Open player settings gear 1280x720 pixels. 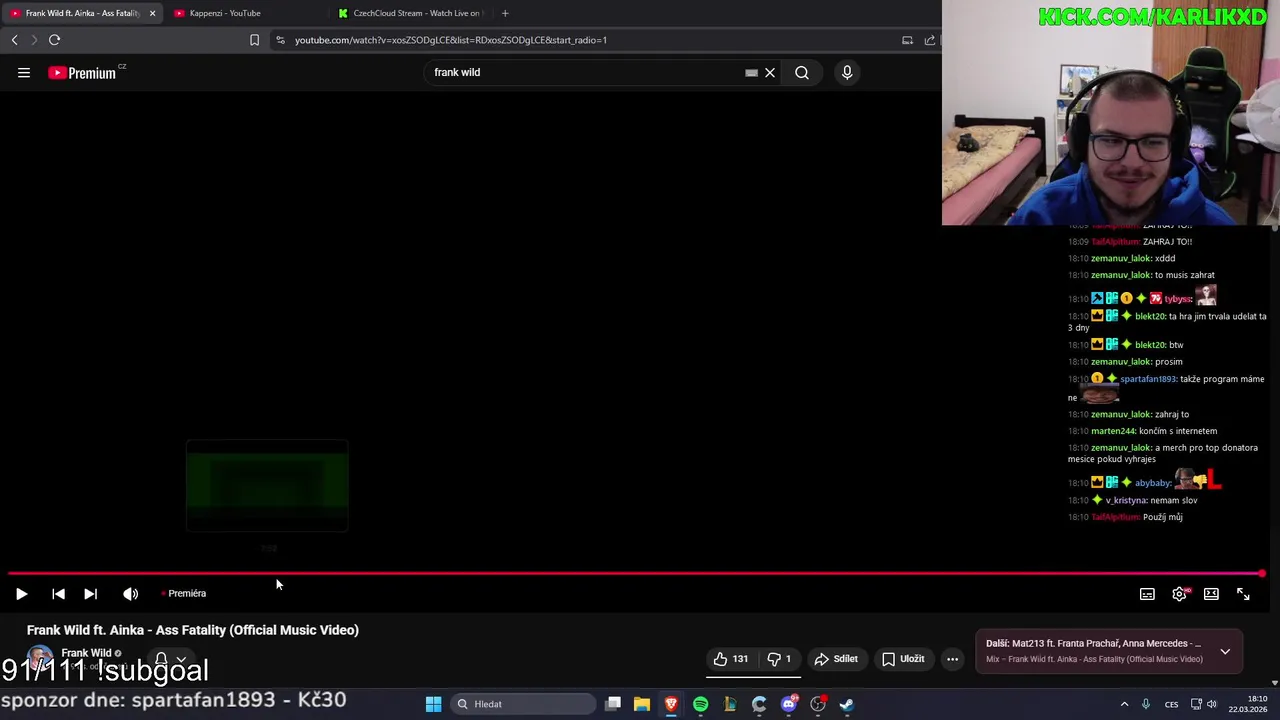point(1180,594)
